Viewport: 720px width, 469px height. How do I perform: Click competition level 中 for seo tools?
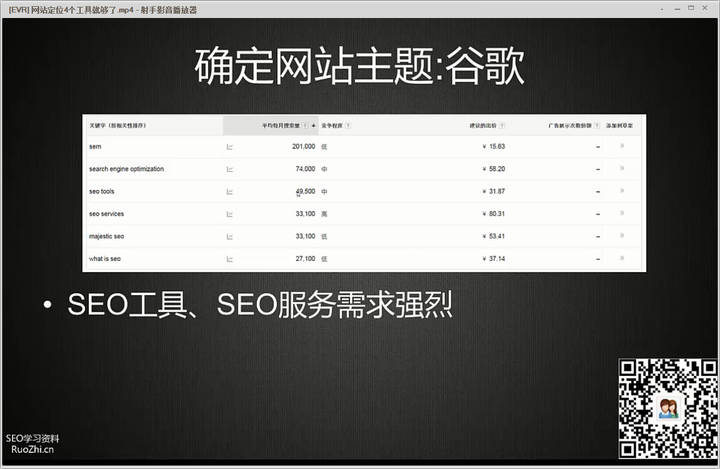point(324,192)
